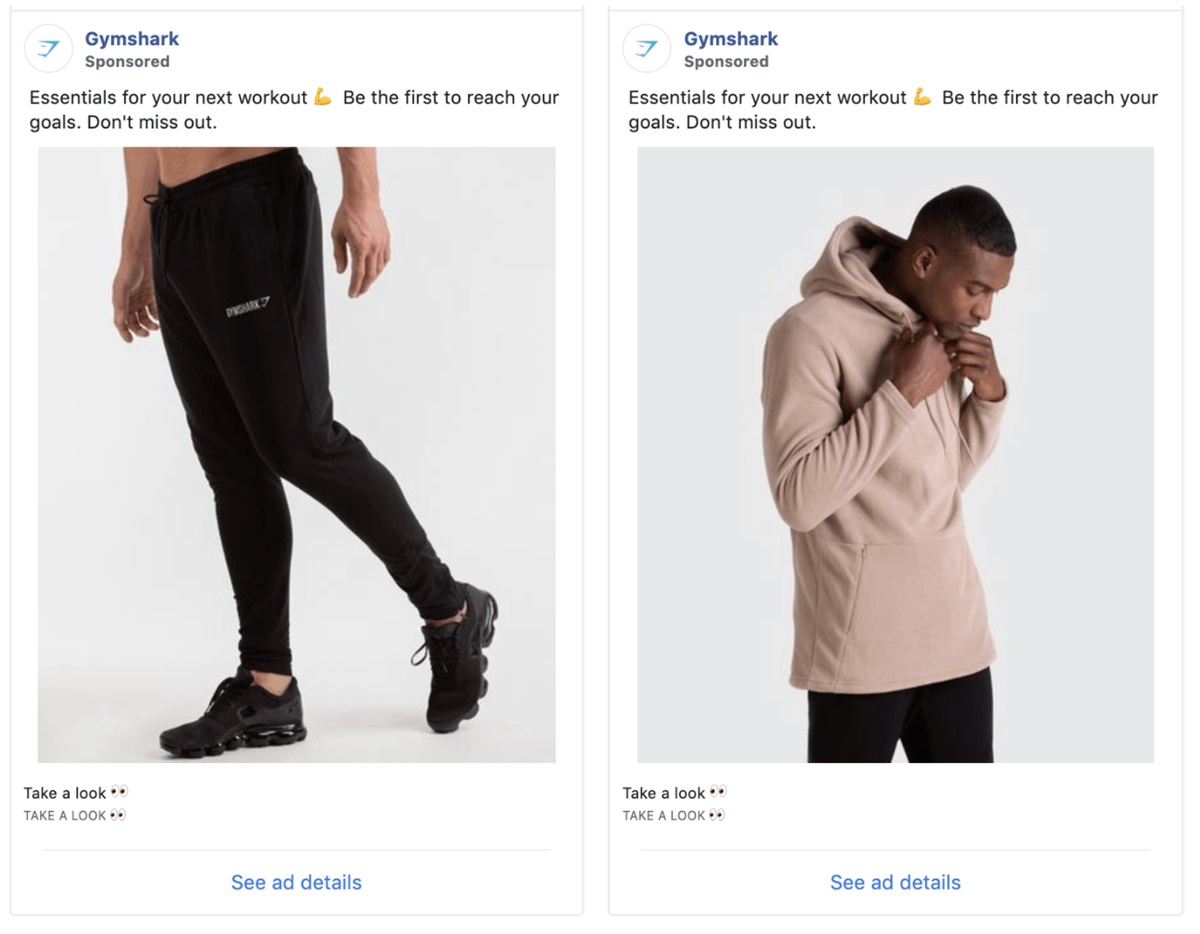
Task: Click the eyes emoji beside the hoodie ad headline
Action: tap(718, 793)
